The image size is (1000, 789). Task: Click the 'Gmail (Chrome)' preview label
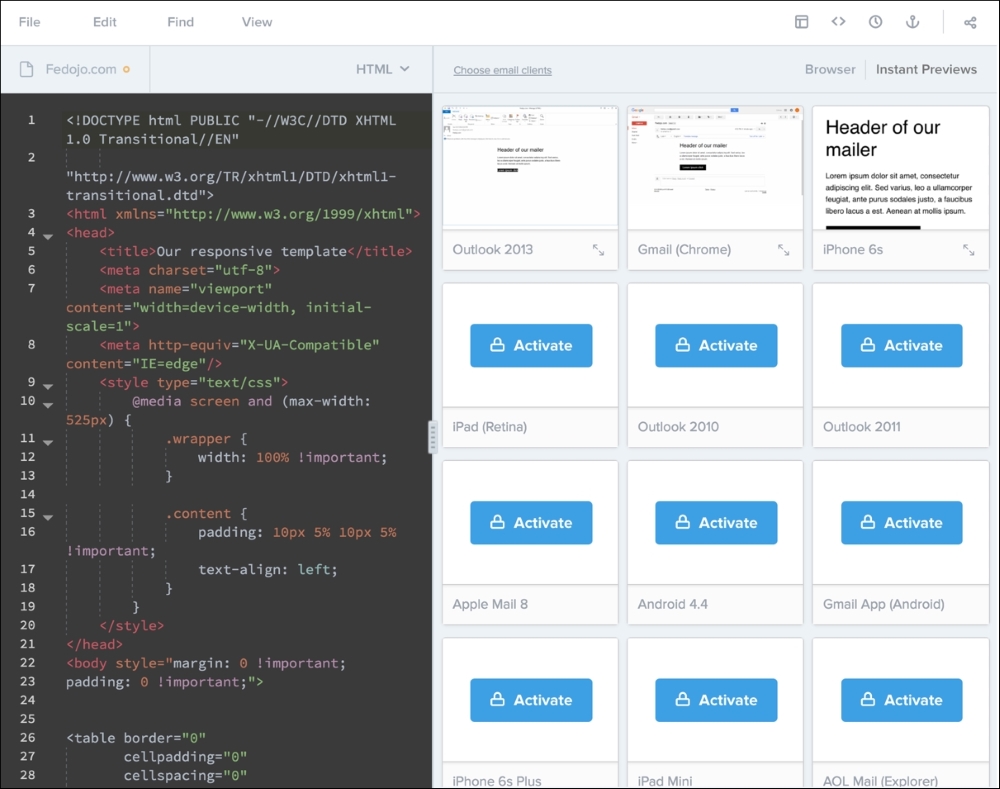(x=684, y=249)
